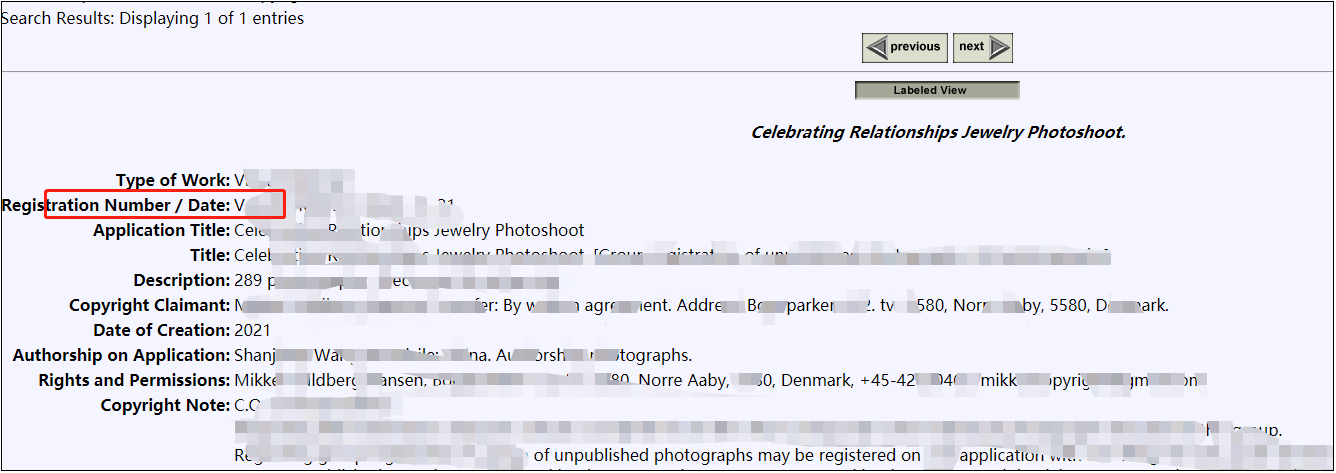This screenshot has width=1336, height=473.
Task: Click the Authorship on Application value text
Action: (460, 356)
